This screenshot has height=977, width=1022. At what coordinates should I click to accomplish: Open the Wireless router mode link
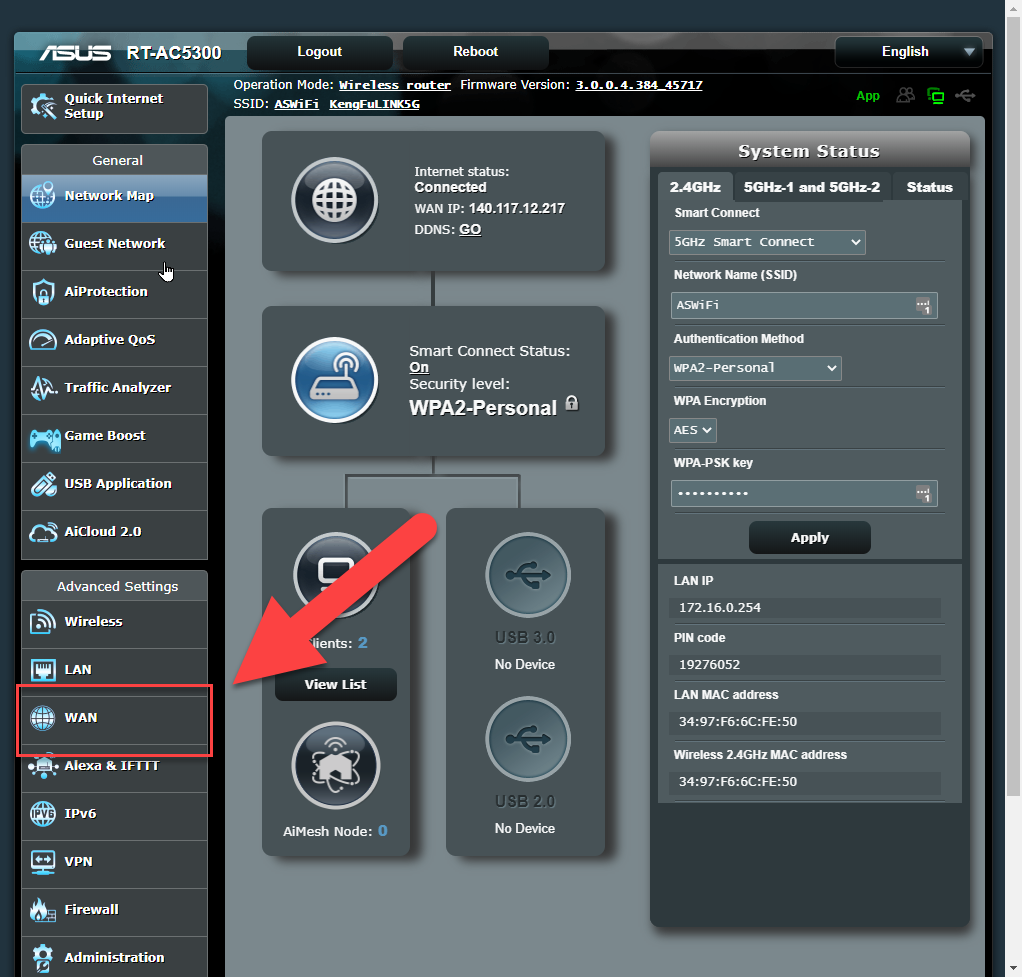395,85
